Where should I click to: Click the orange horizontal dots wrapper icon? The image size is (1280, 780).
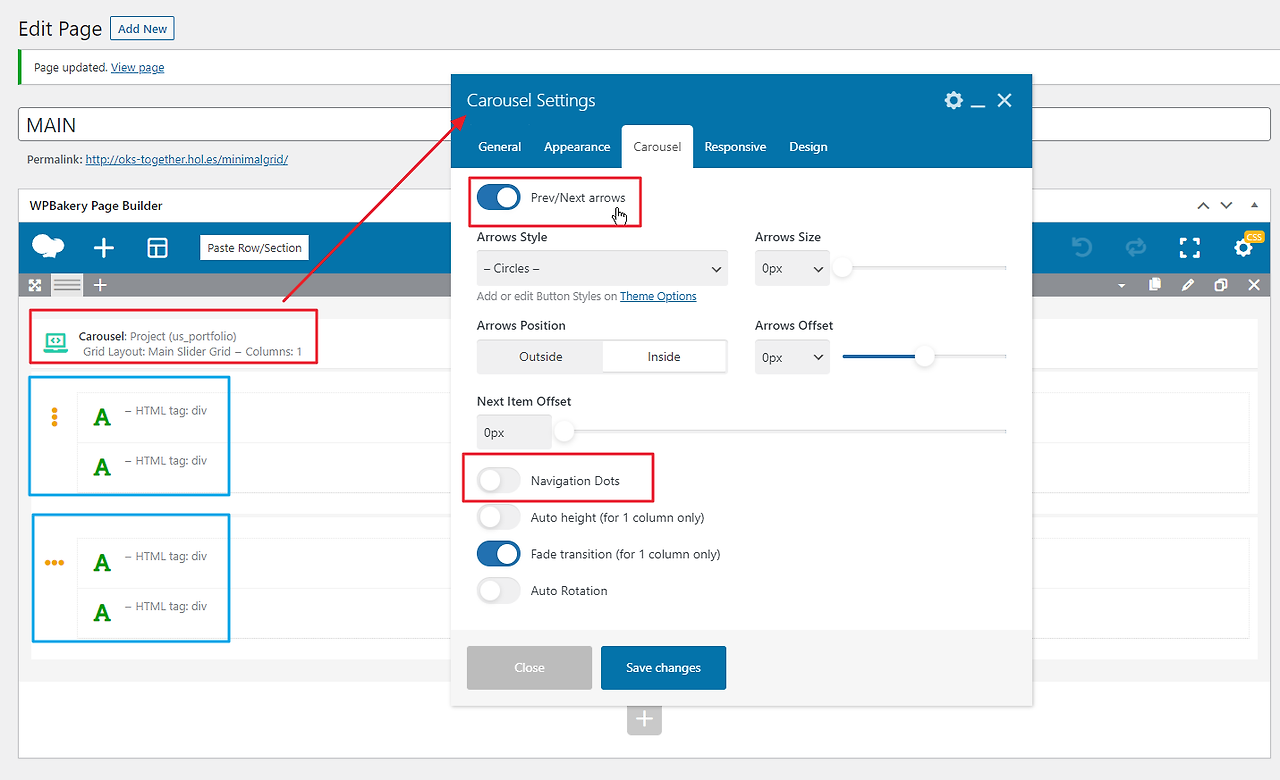pyautogui.click(x=54, y=563)
